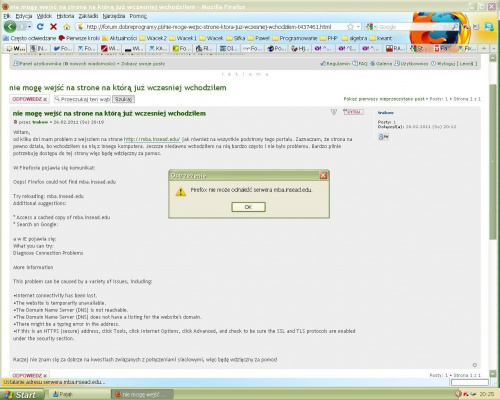This screenshot has height=400, width=500.
Task: Bookmark this page with the star icon
Action: [350, 27]
